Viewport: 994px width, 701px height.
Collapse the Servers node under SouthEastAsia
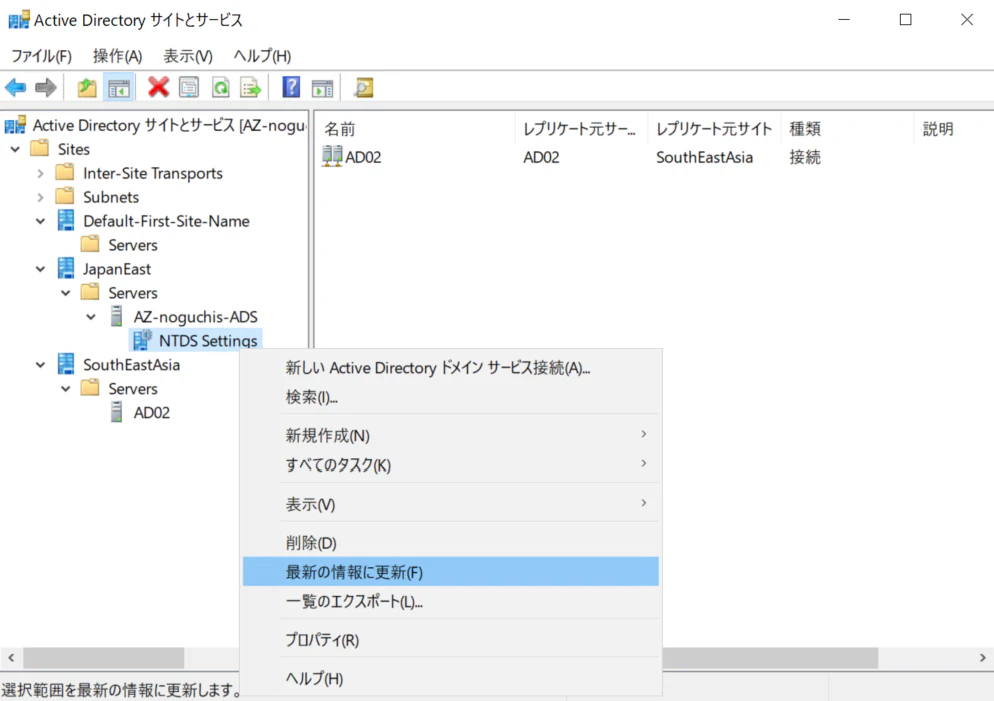coord(66,389)
